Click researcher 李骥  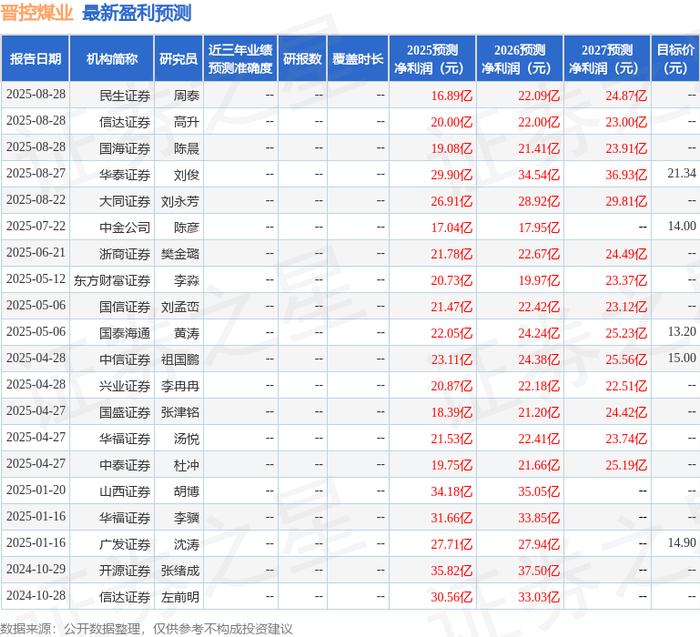(187, 518)
